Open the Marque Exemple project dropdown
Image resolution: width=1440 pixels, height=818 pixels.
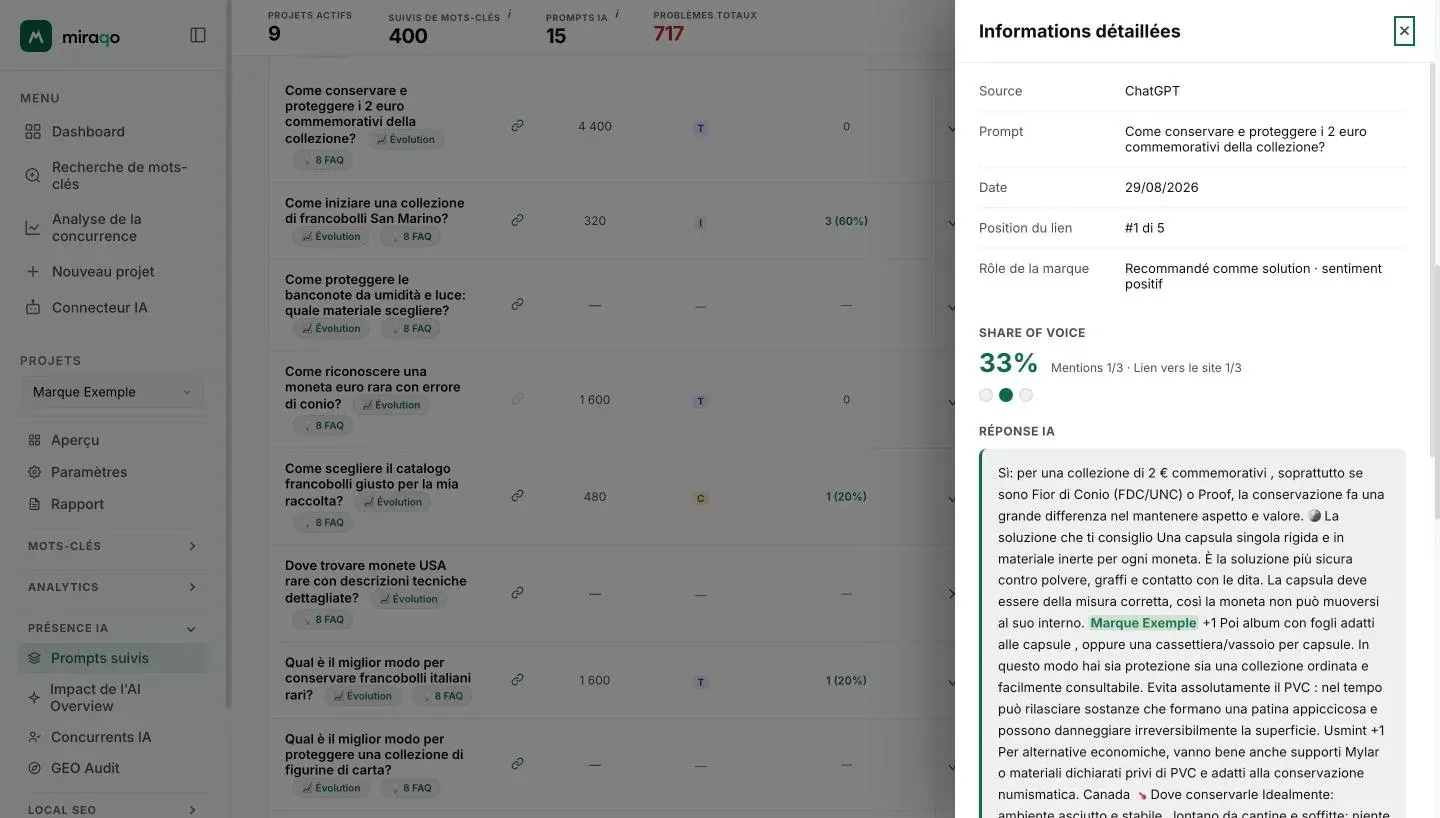pyautogui.click(x=112, y=392)
